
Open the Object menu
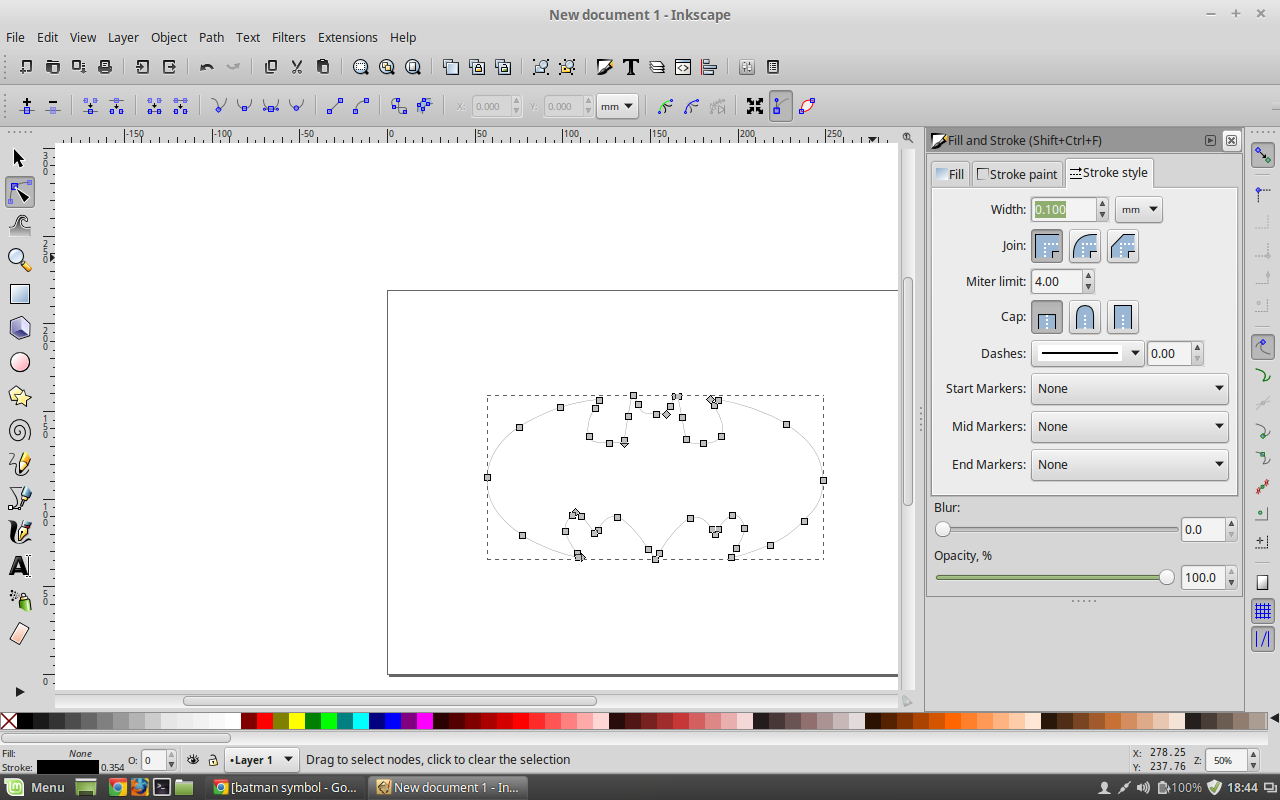click(x=169, y=37)
